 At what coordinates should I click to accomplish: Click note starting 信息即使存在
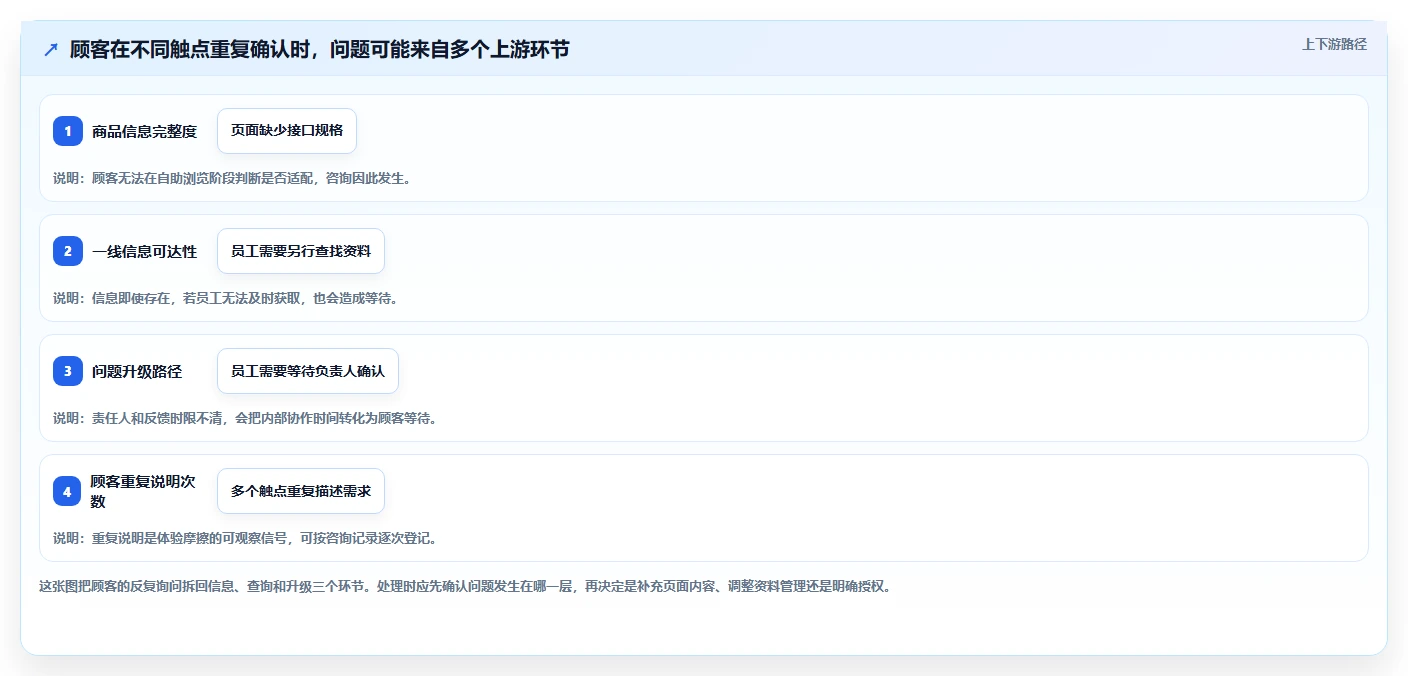[226, 298]
